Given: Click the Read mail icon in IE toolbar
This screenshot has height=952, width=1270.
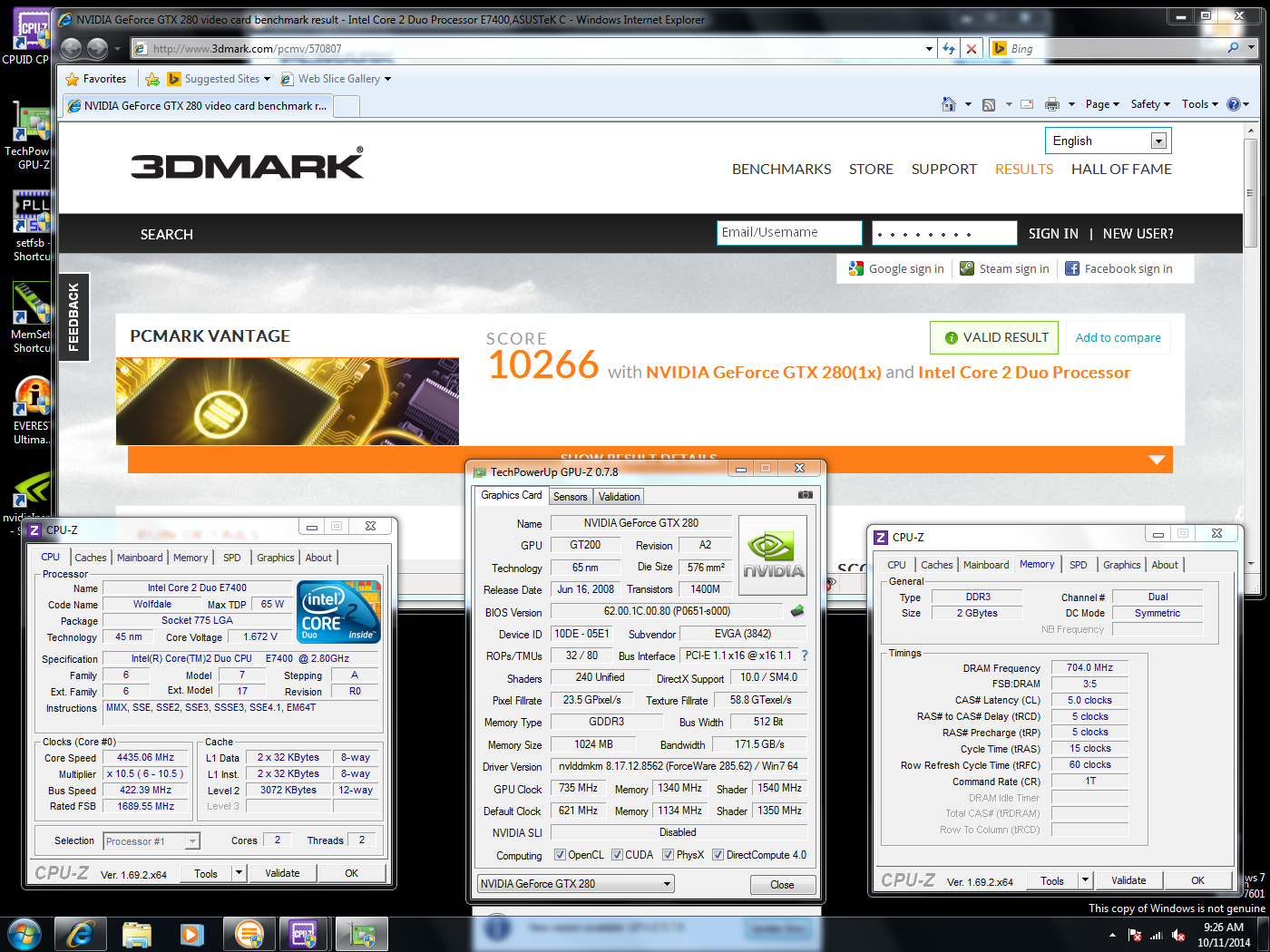Looking at the screenshot, I should click(x=1027, y=104).
